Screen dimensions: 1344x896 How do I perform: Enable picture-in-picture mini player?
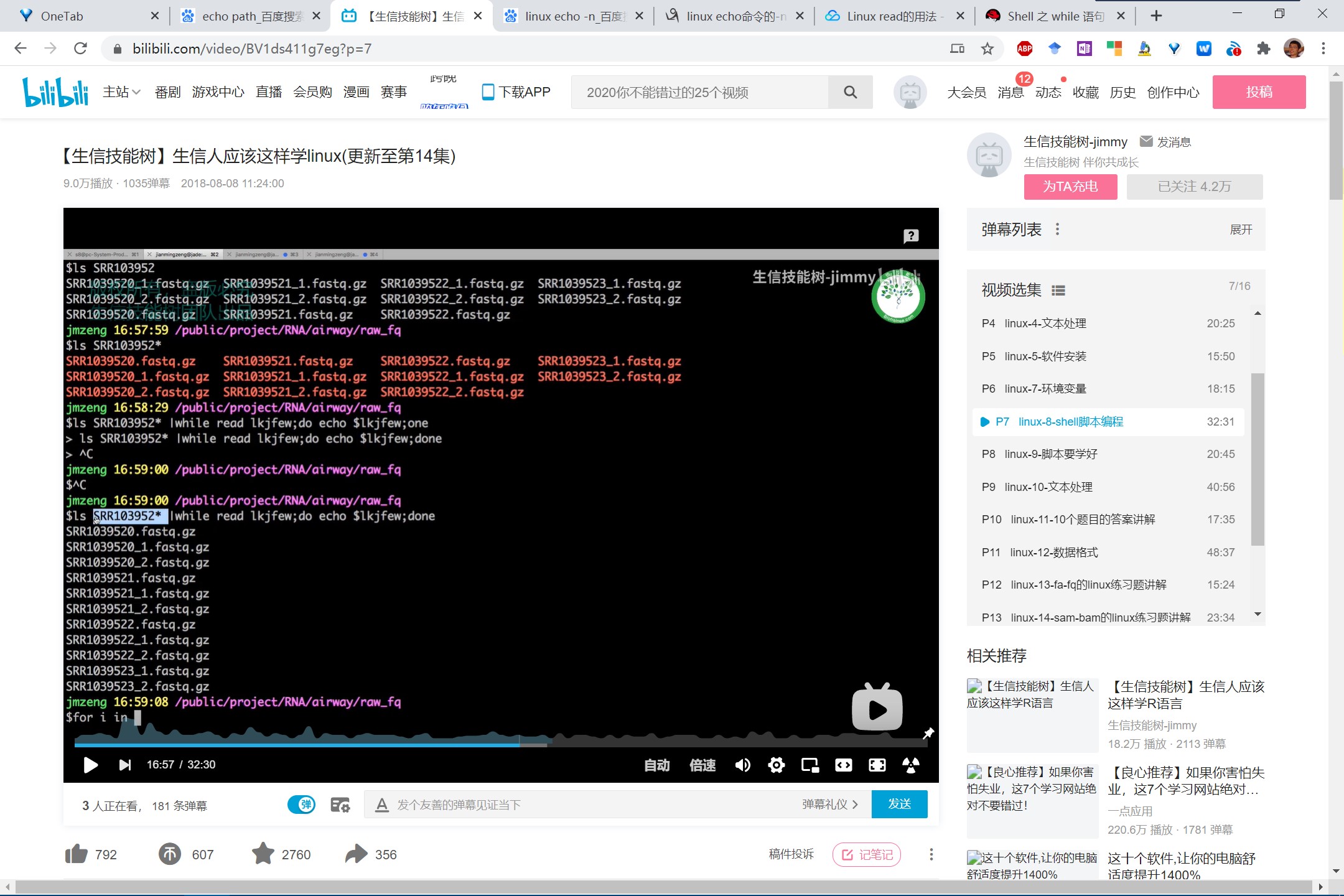810,765
